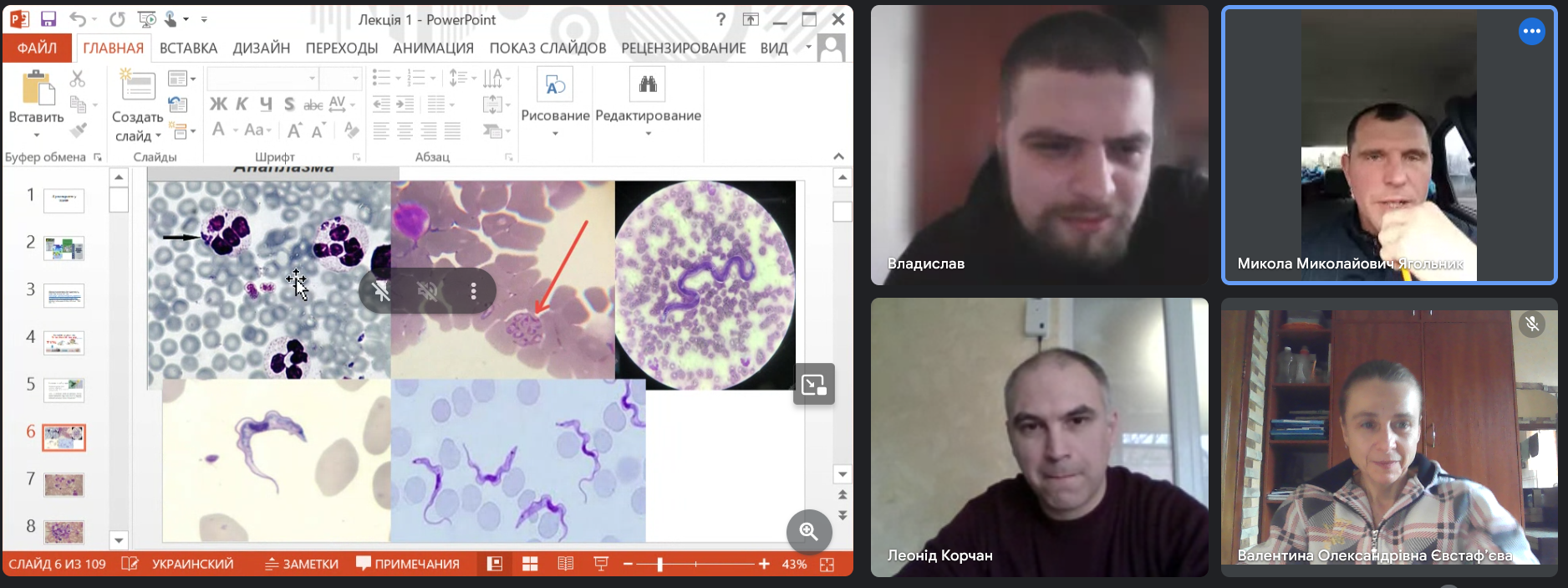Click the Рисование shapes icon
The image size is (1568, 588).
pyautogui.click(x=555, y=84)
